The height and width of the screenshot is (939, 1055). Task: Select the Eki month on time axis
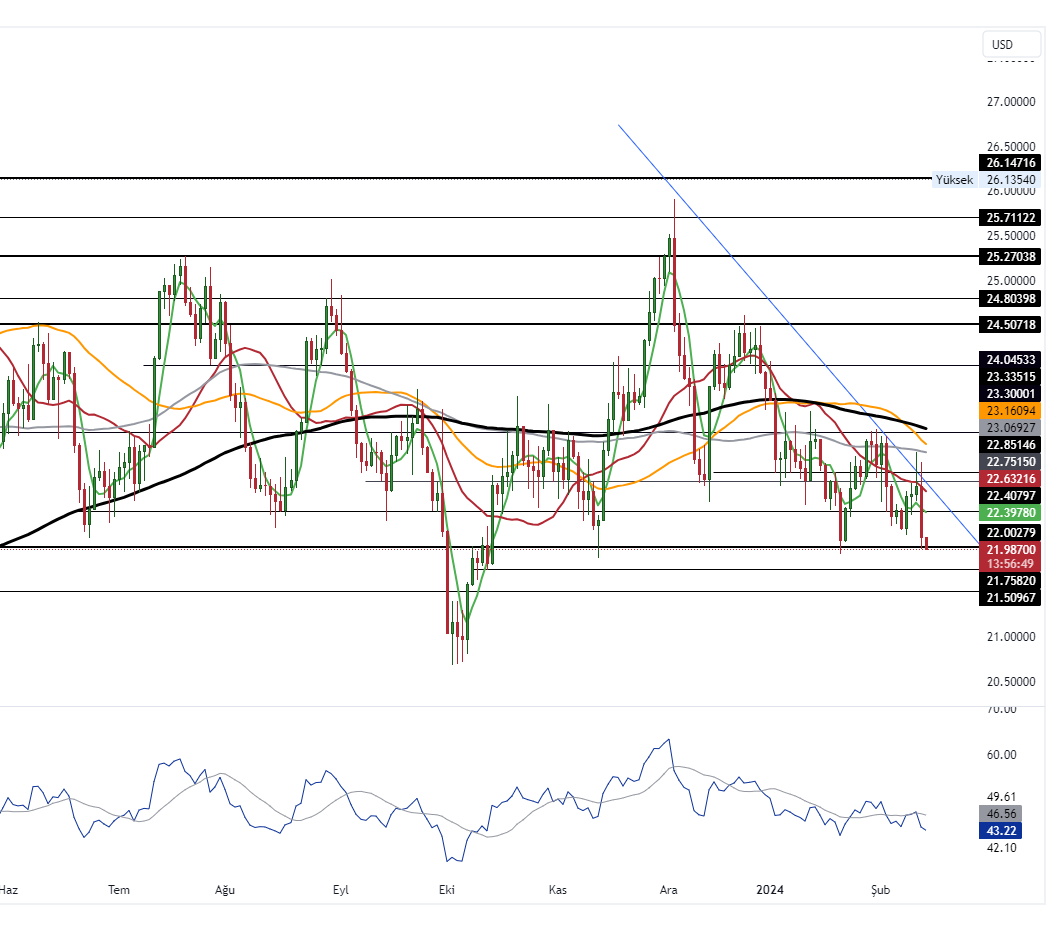pyautogui.click(x=446, y=889)
